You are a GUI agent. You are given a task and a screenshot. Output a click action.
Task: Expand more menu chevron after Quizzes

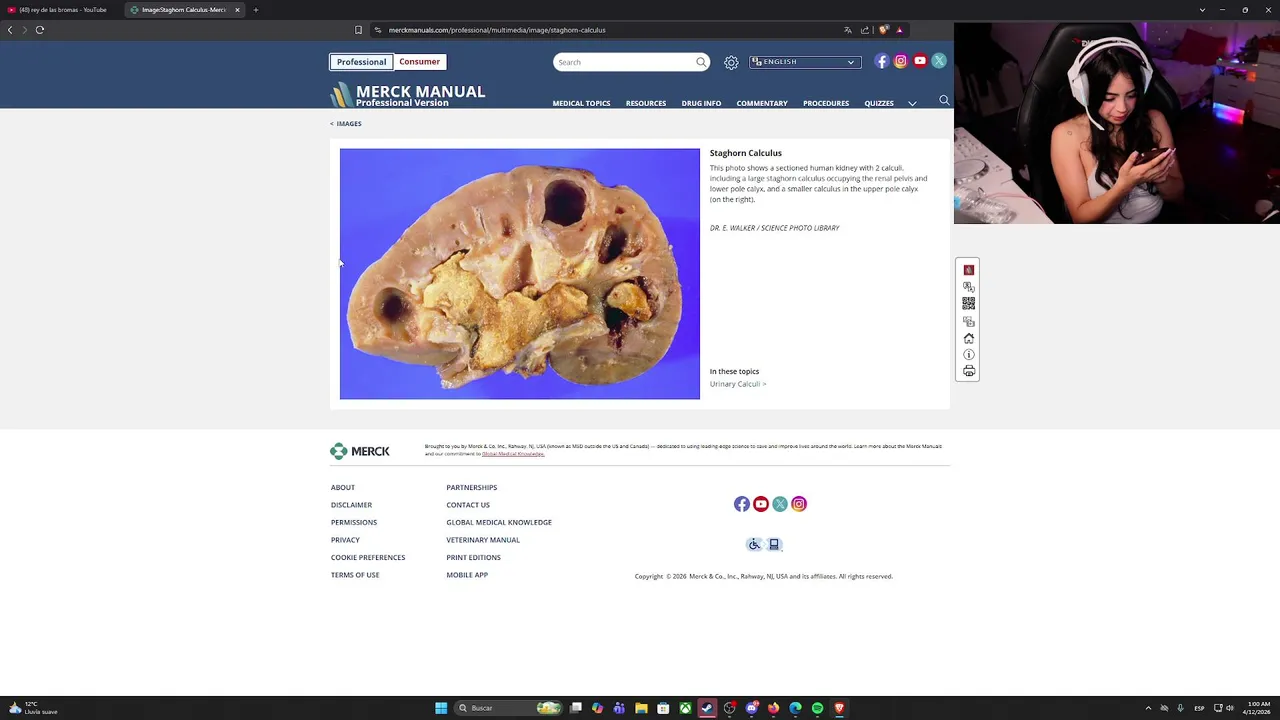tap(912, 103)
